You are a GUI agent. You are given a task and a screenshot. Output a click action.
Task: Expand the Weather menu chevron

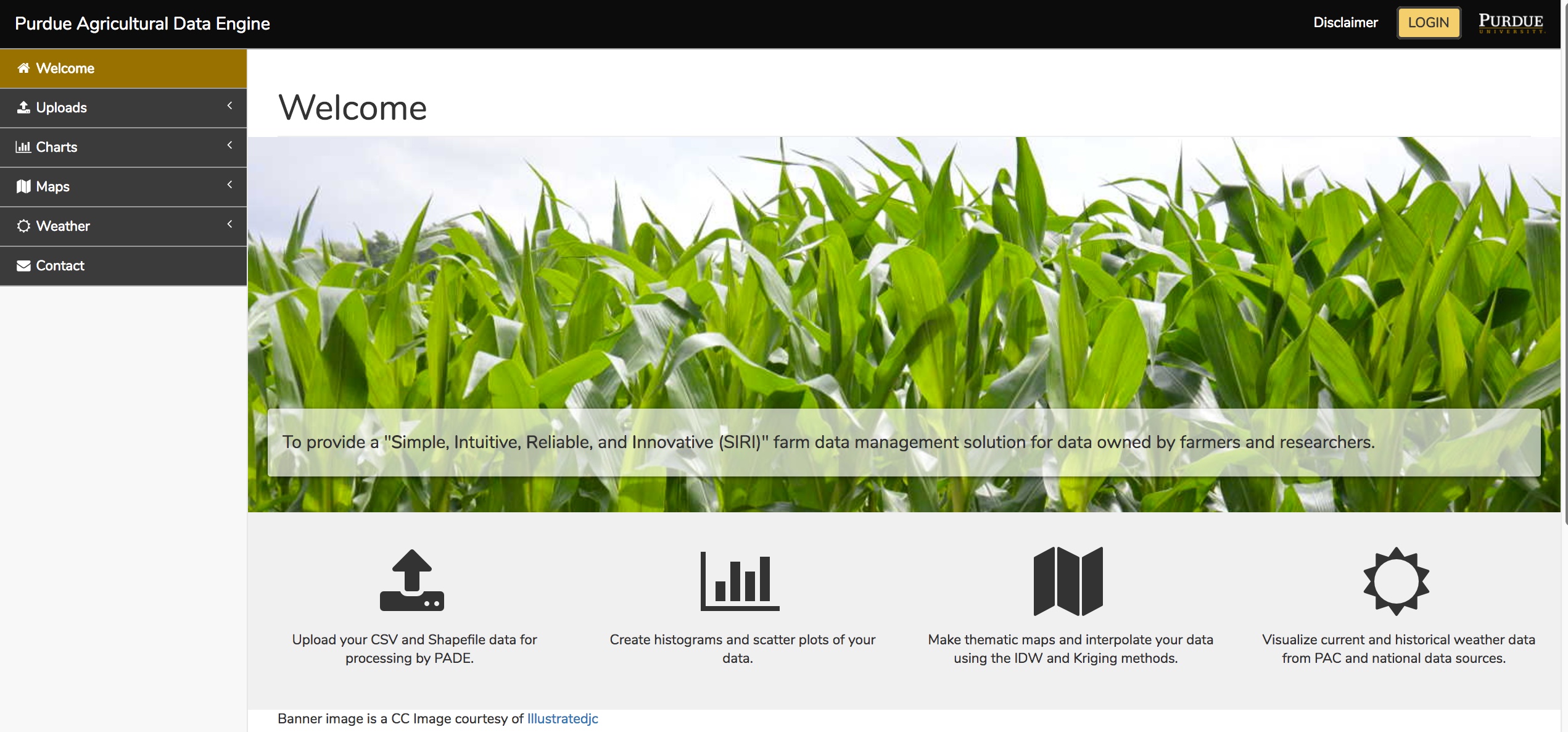pyautogui.click(x=229, y=224)
